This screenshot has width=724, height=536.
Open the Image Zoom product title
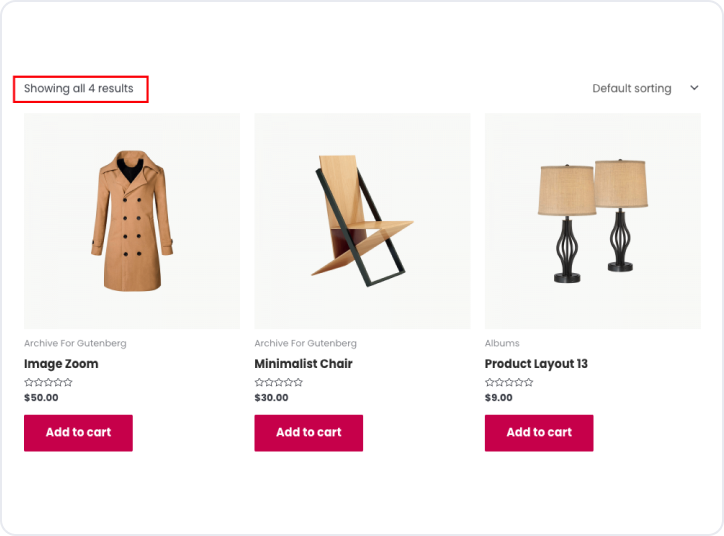click(x=61, y=364)
